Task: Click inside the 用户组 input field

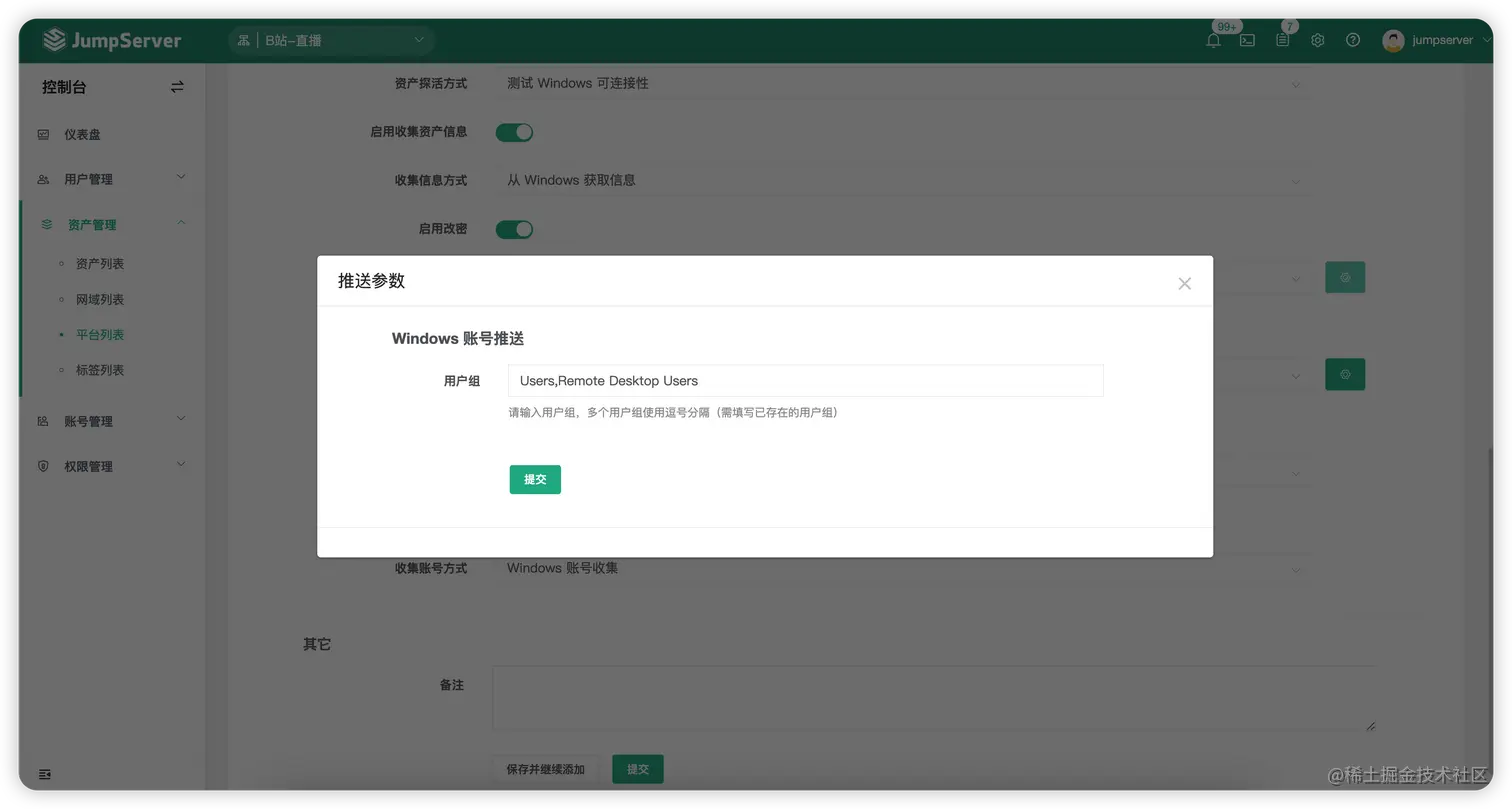Action: [x=805, y=380]
